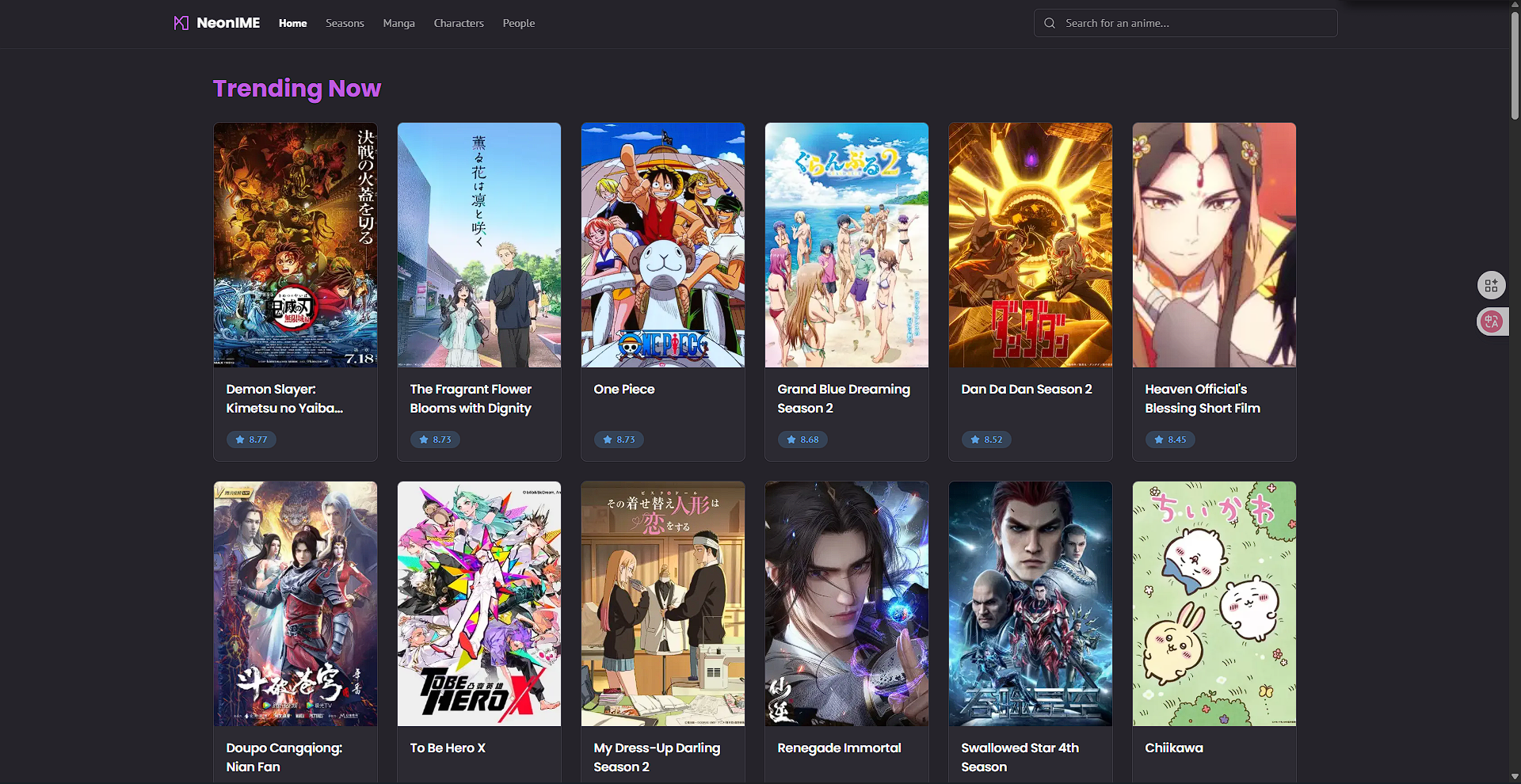Open Doupo Cangqiong: Nian Fan title

pyautogui.click(x=284, y=757)
